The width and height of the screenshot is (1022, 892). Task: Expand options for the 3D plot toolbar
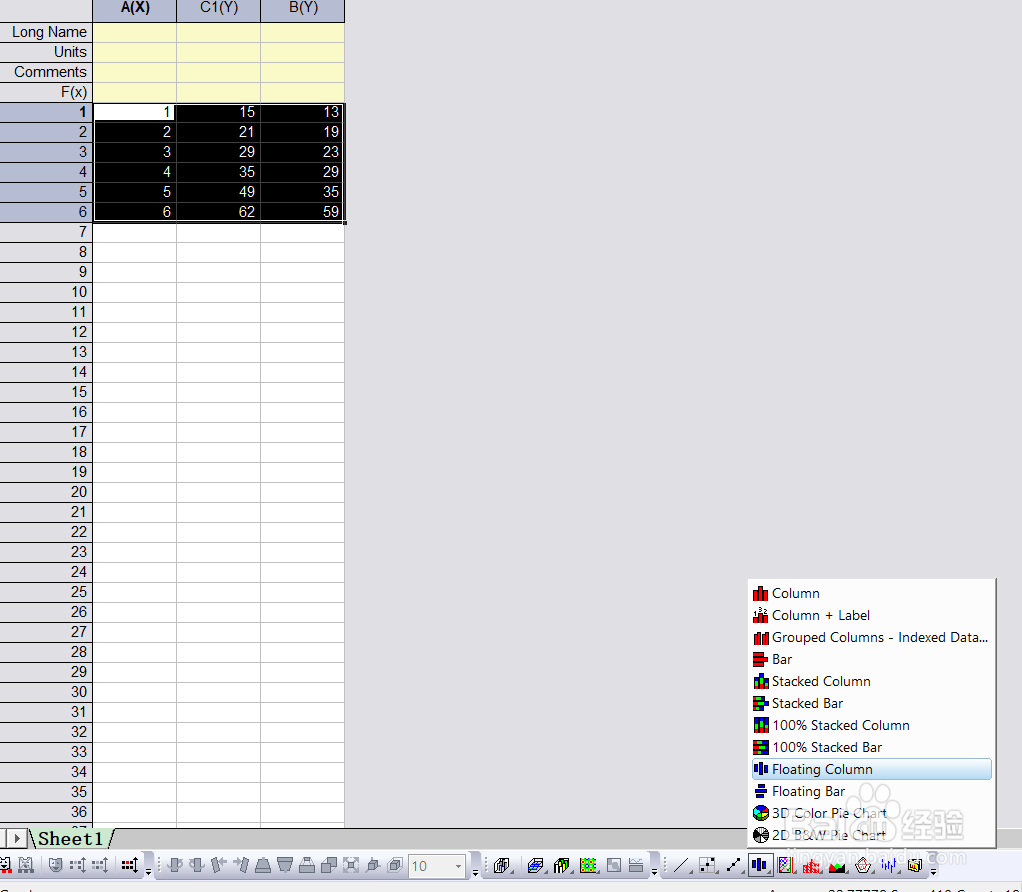(654, 871)
